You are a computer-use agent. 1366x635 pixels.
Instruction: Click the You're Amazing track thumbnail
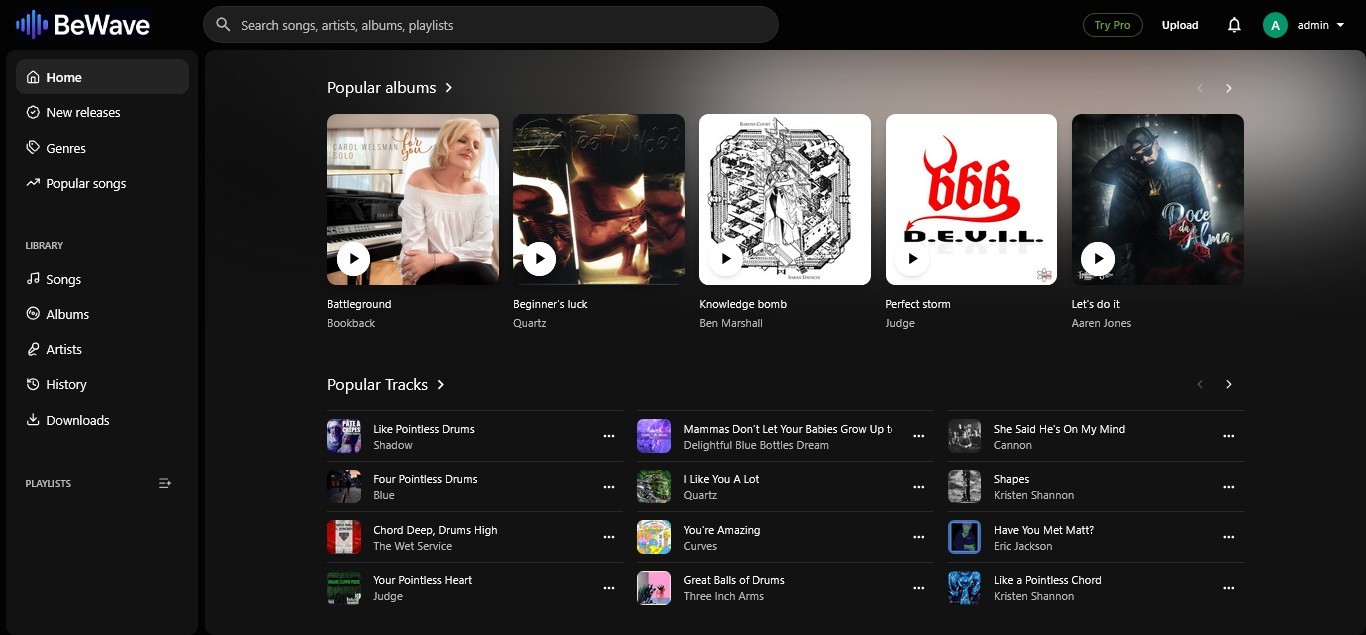tap(654, 537)
